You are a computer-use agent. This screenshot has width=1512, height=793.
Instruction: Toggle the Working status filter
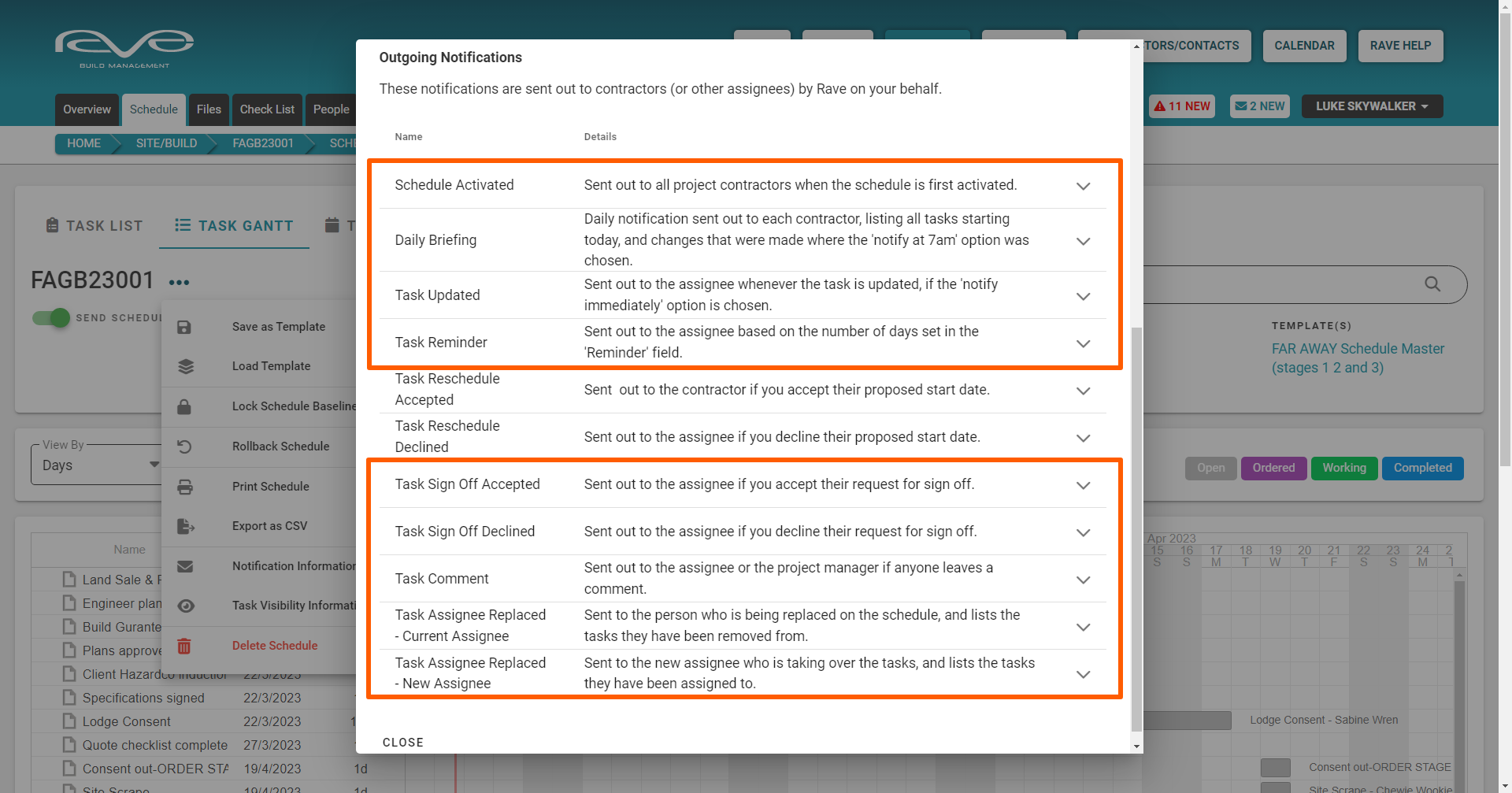pos(1343,468)
